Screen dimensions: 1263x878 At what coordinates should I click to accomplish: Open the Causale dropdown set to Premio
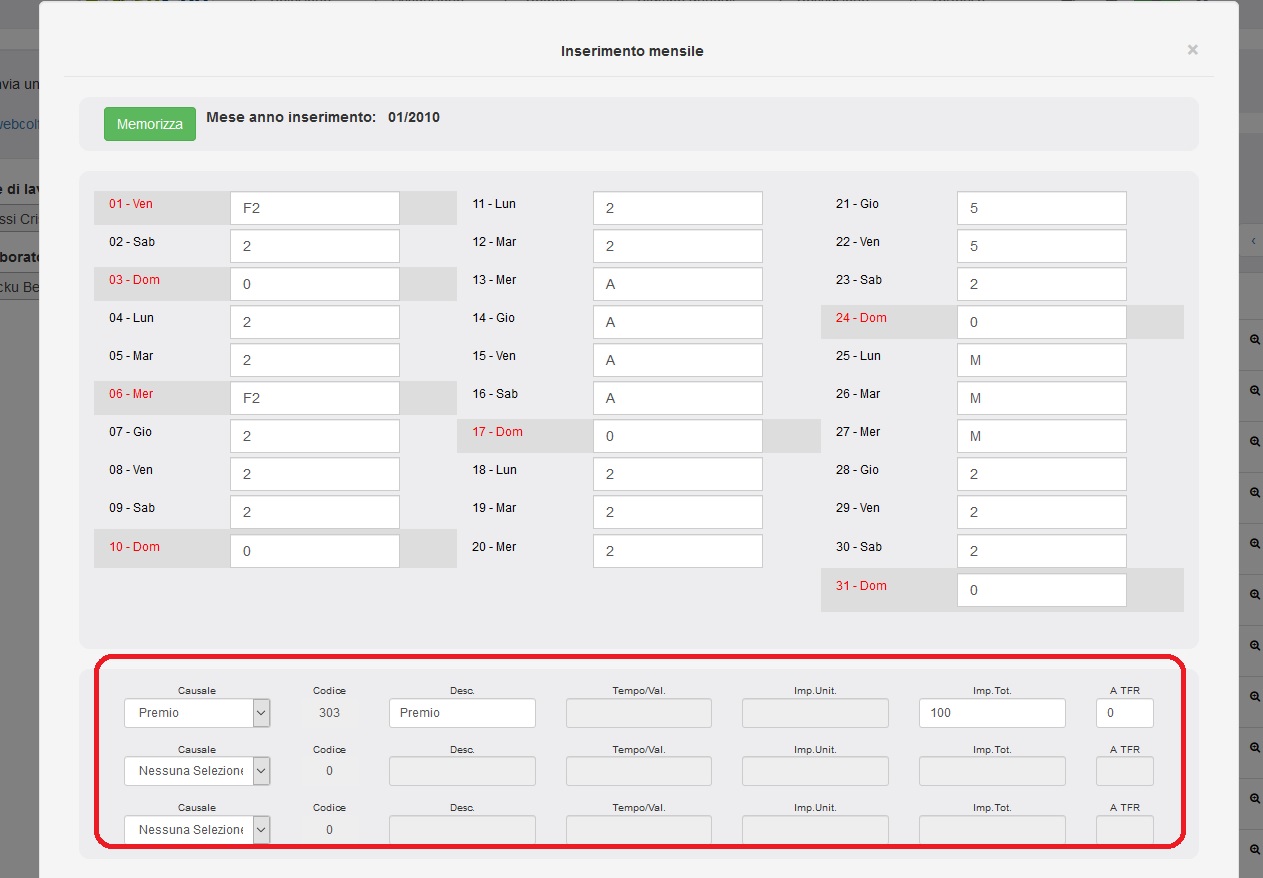197,713
